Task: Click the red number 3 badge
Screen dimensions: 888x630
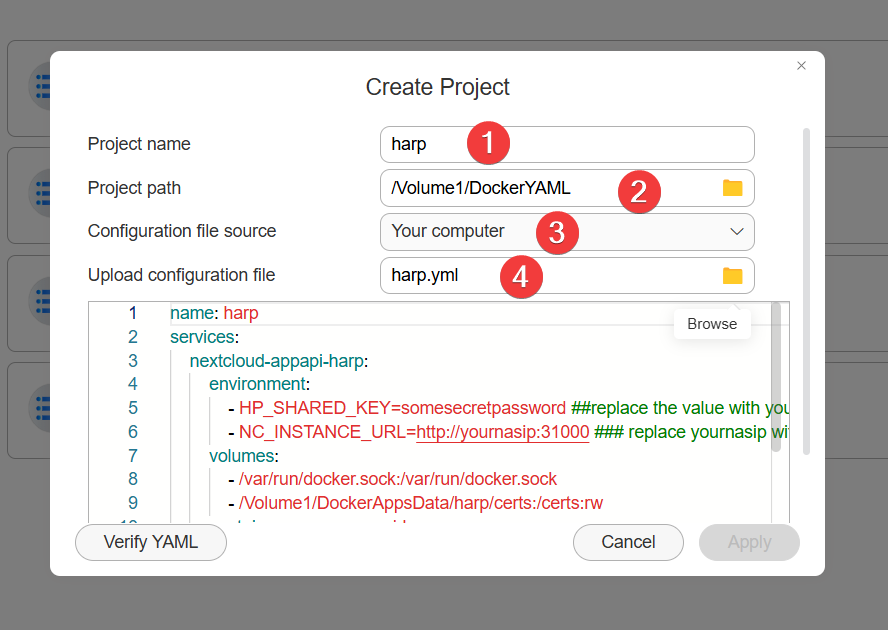Action: tap(557, 233)
